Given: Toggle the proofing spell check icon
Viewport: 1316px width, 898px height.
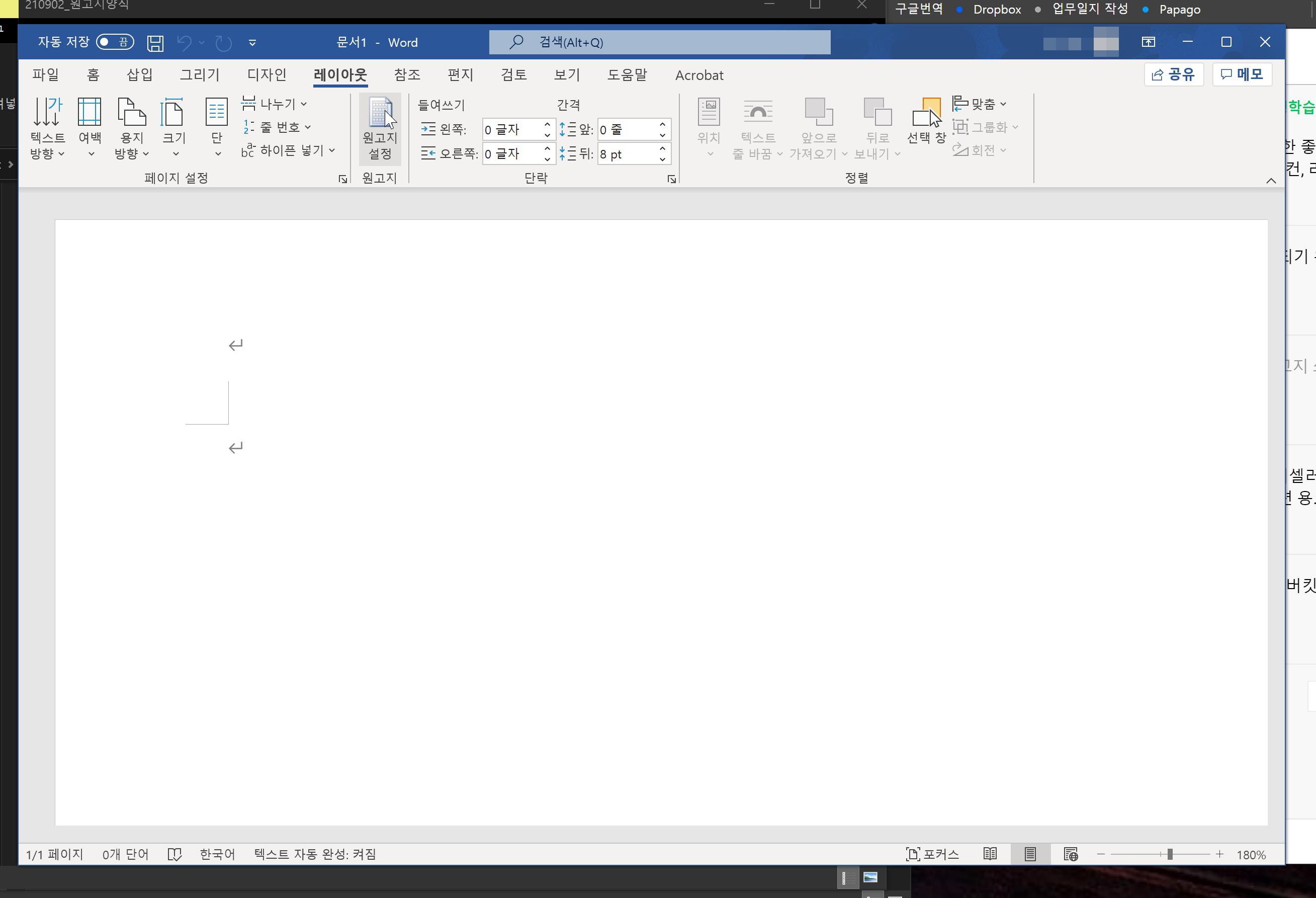Looking at the screenshot, I should point(174,854).
